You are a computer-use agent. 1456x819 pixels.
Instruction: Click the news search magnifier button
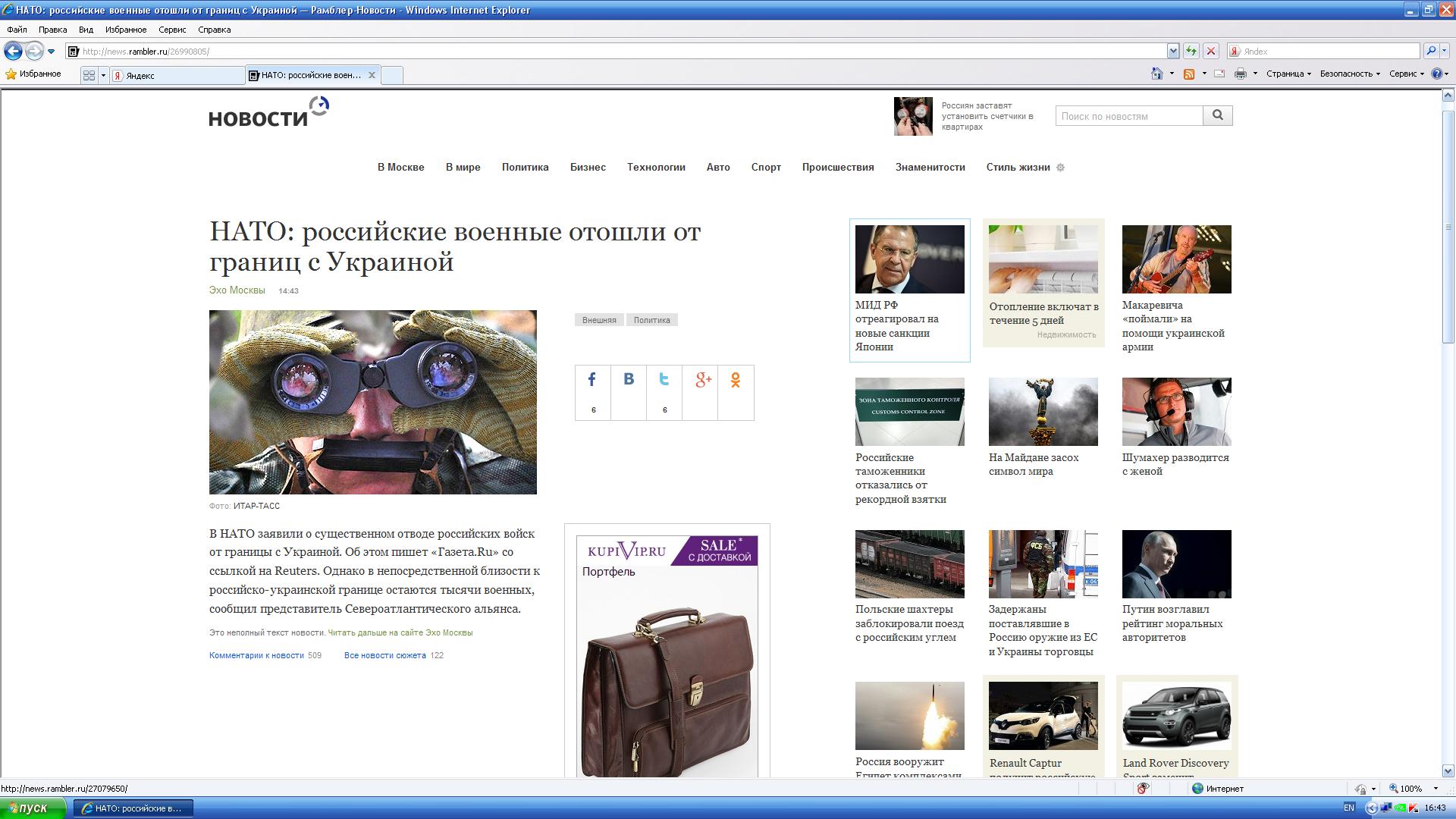point(1218,115)
